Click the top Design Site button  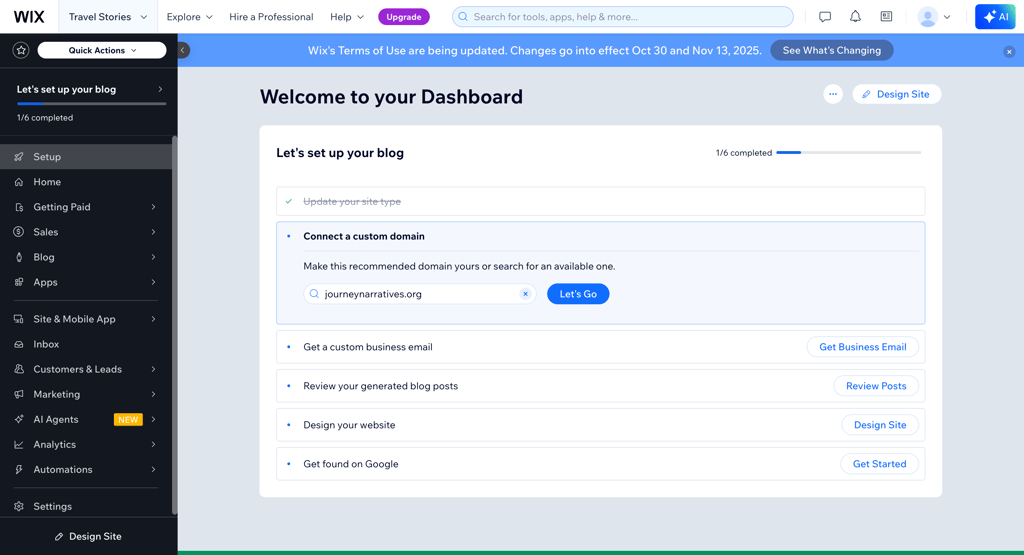tap(896, 94)
